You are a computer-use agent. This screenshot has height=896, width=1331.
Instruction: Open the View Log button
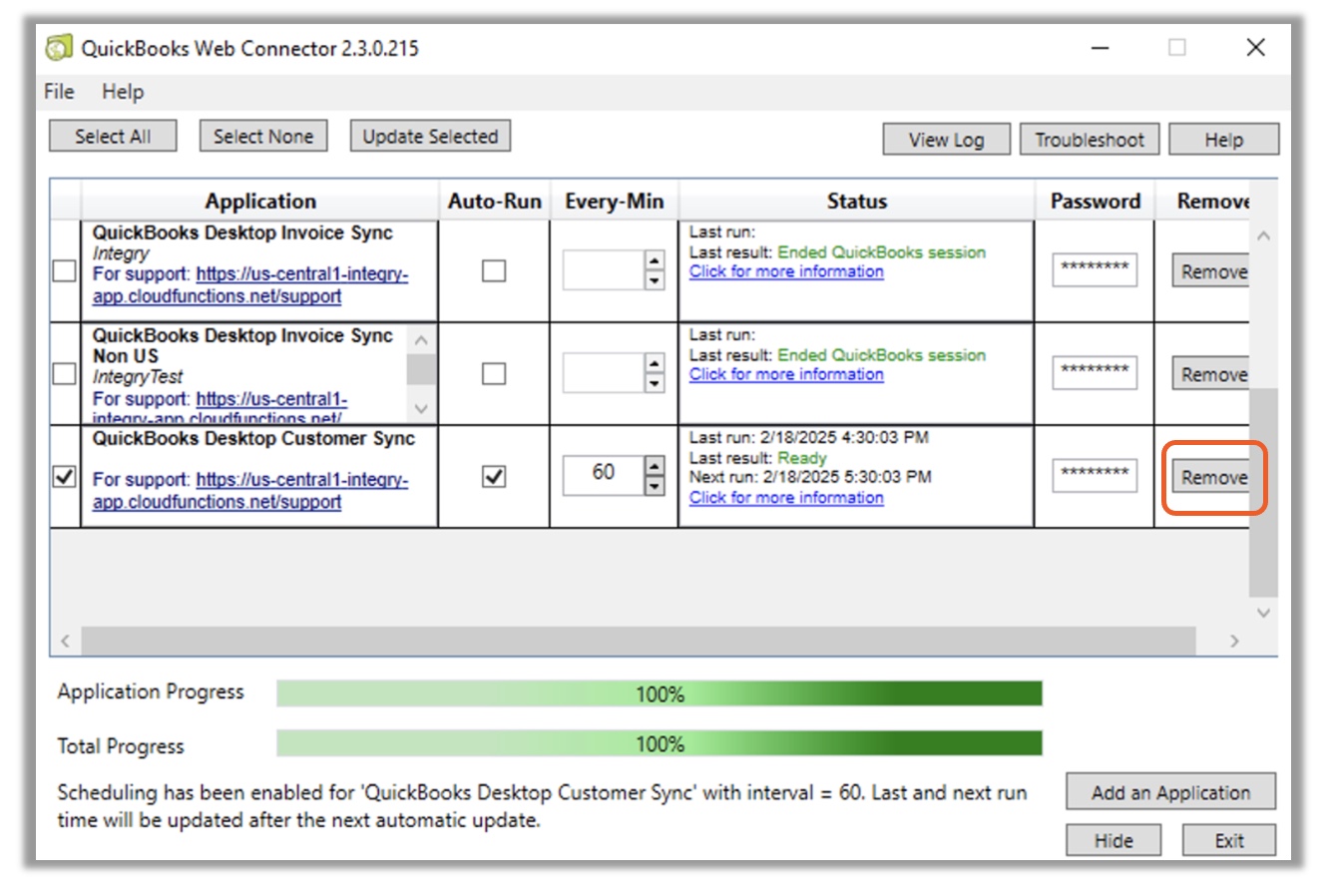(x=946, y=140)
